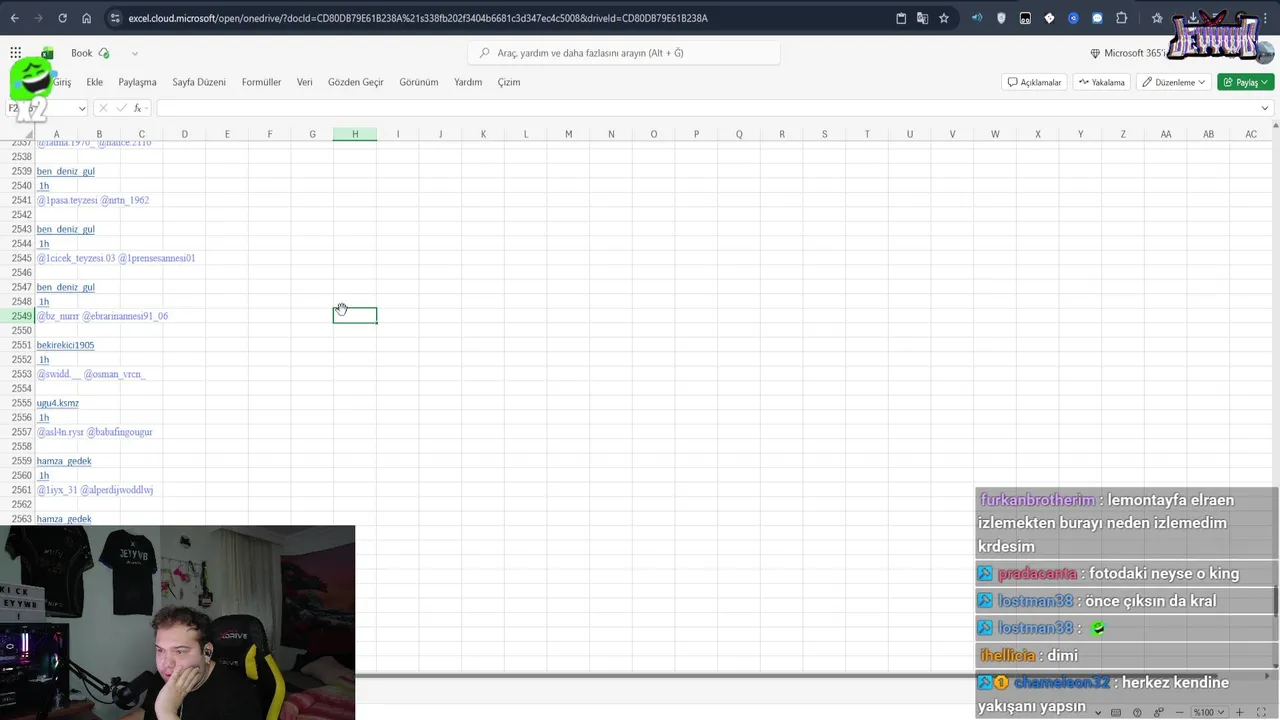The width and height of the screenshot is (1280, 720).
Task: Zoom in with the plus icon in status bar
Action: pos(1240,712)
